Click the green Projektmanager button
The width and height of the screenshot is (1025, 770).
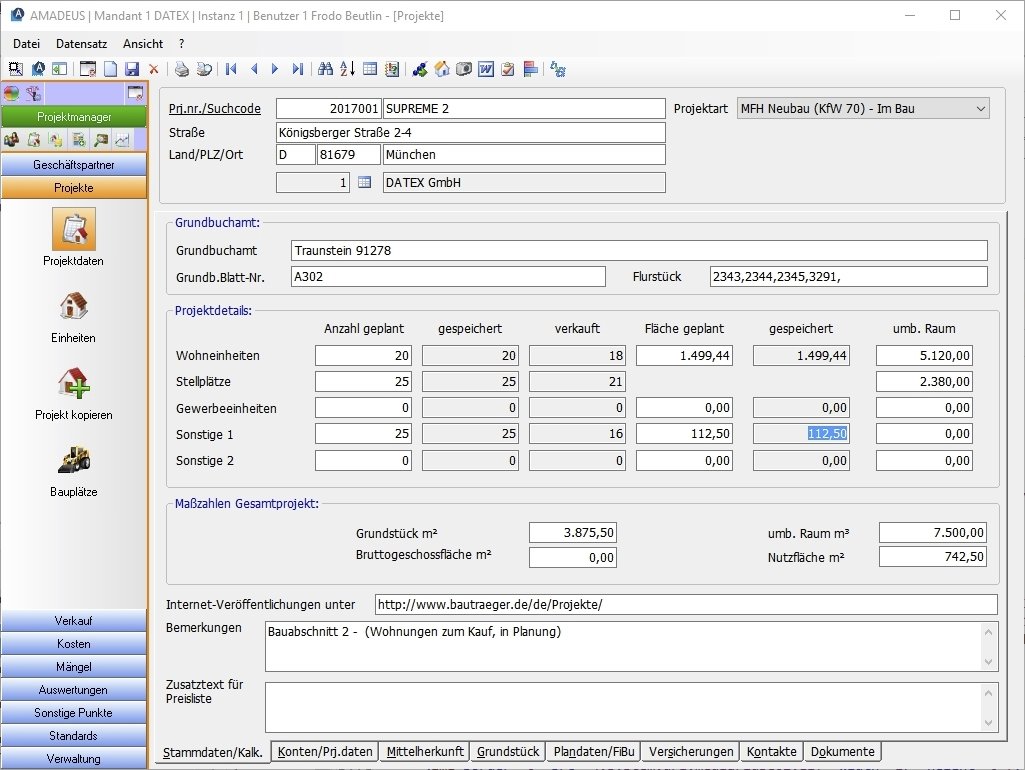coord(74,117)
